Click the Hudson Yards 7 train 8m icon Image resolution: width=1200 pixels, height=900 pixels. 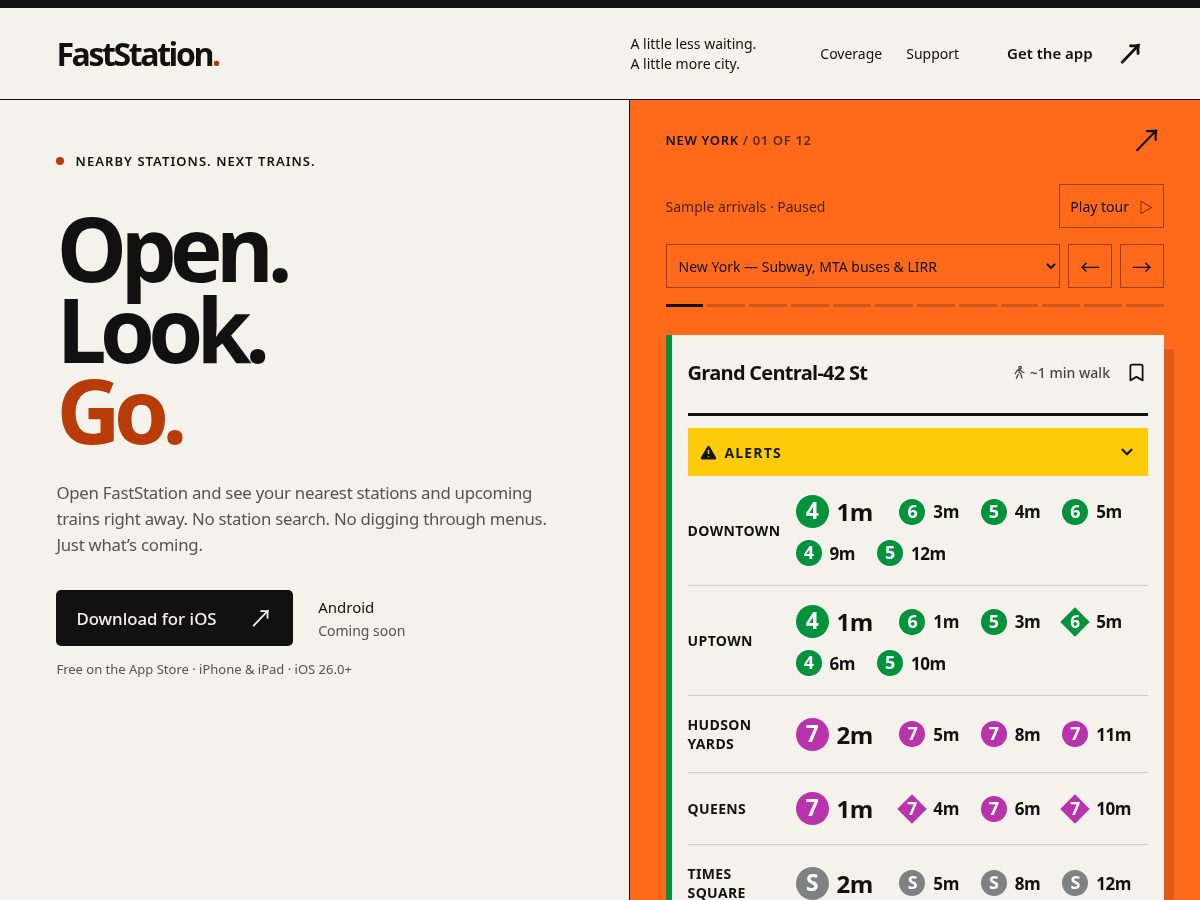click(993, 734)
